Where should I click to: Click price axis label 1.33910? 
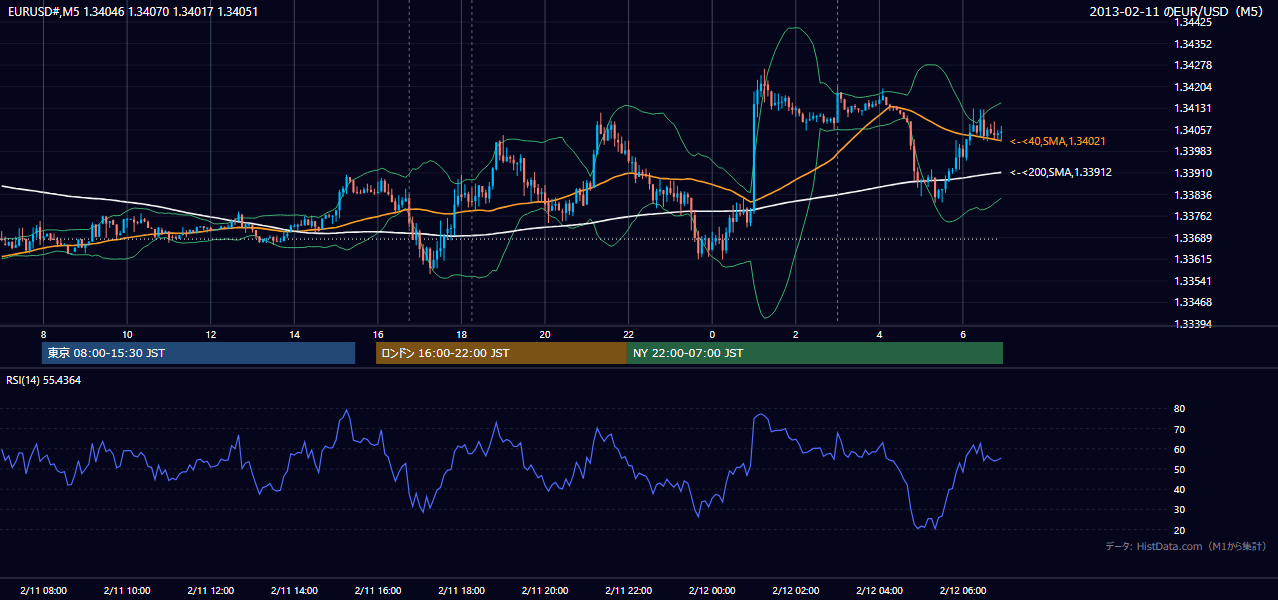pyautogui.click(x=1193, y=173)
